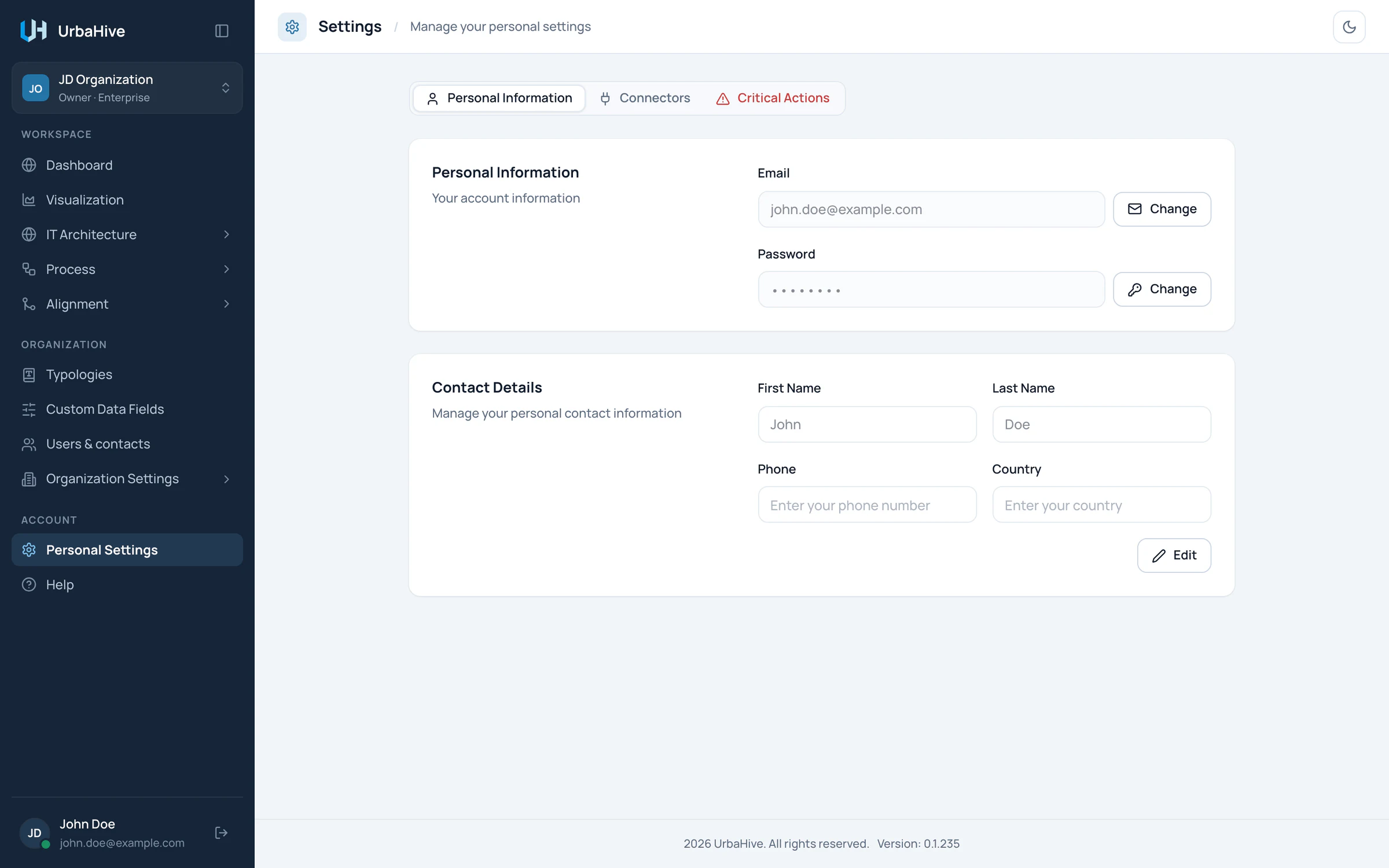Open the Typologies sidebar item
The height and width of the screenshot is (868, 1389).
[127, 374]
